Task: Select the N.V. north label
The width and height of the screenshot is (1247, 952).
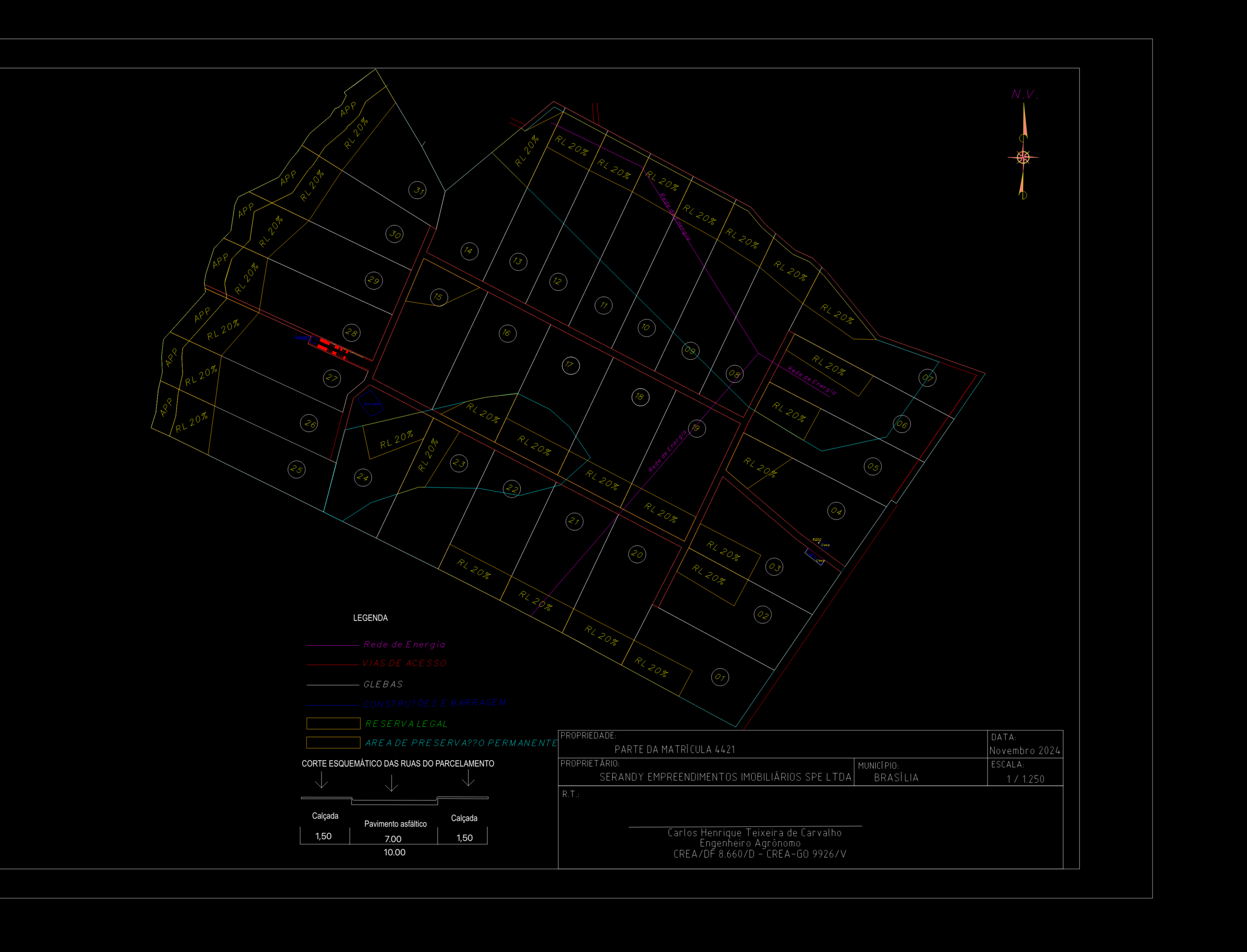Action: coord(1025,94)
